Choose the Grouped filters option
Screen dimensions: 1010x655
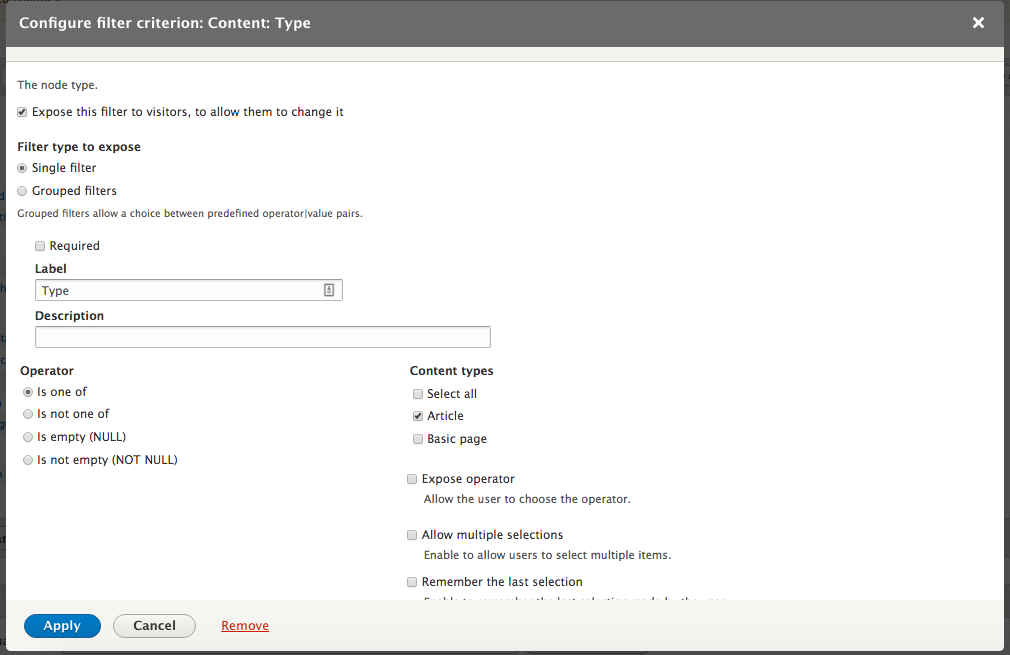(23, 191)
